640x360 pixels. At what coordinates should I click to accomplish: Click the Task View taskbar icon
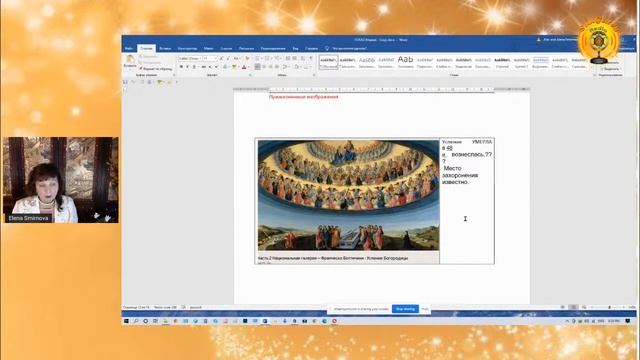(x=156, y=321)
